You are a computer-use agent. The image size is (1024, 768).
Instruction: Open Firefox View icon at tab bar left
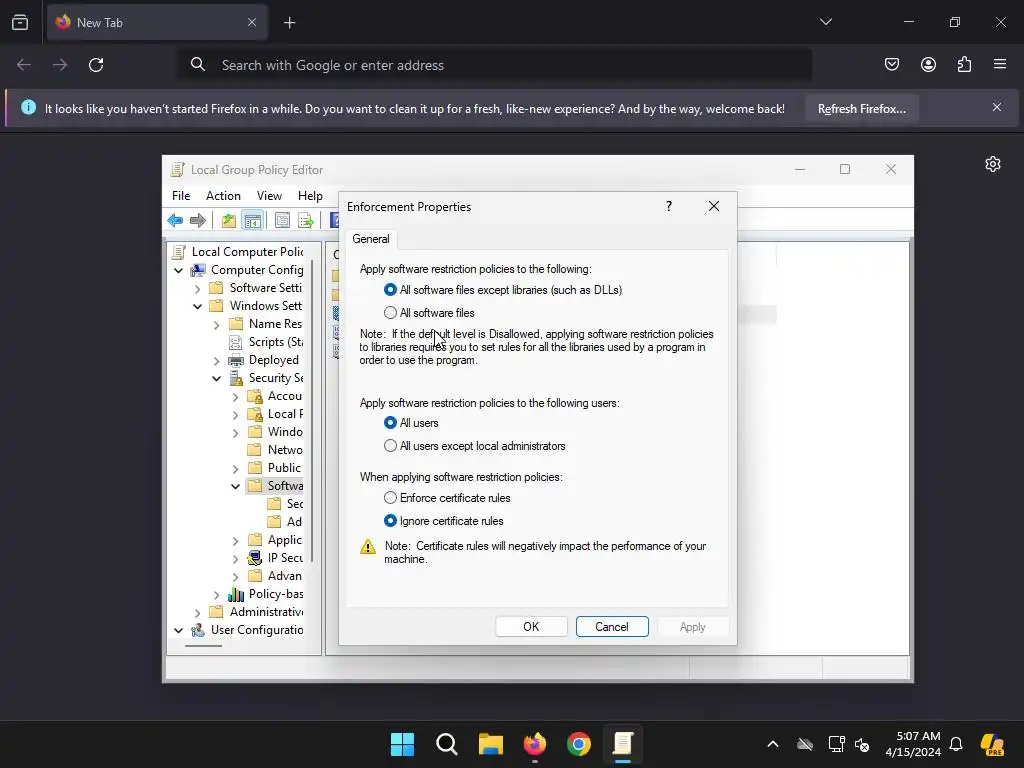[x=20, y=22]
